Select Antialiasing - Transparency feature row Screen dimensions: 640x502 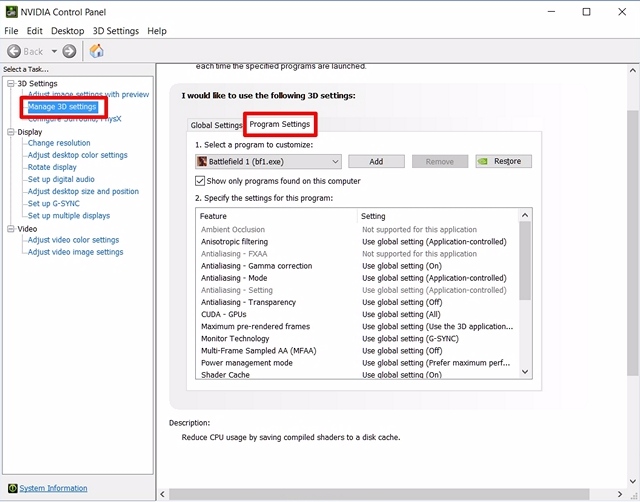pyautogui.click(x=358, y=302)
